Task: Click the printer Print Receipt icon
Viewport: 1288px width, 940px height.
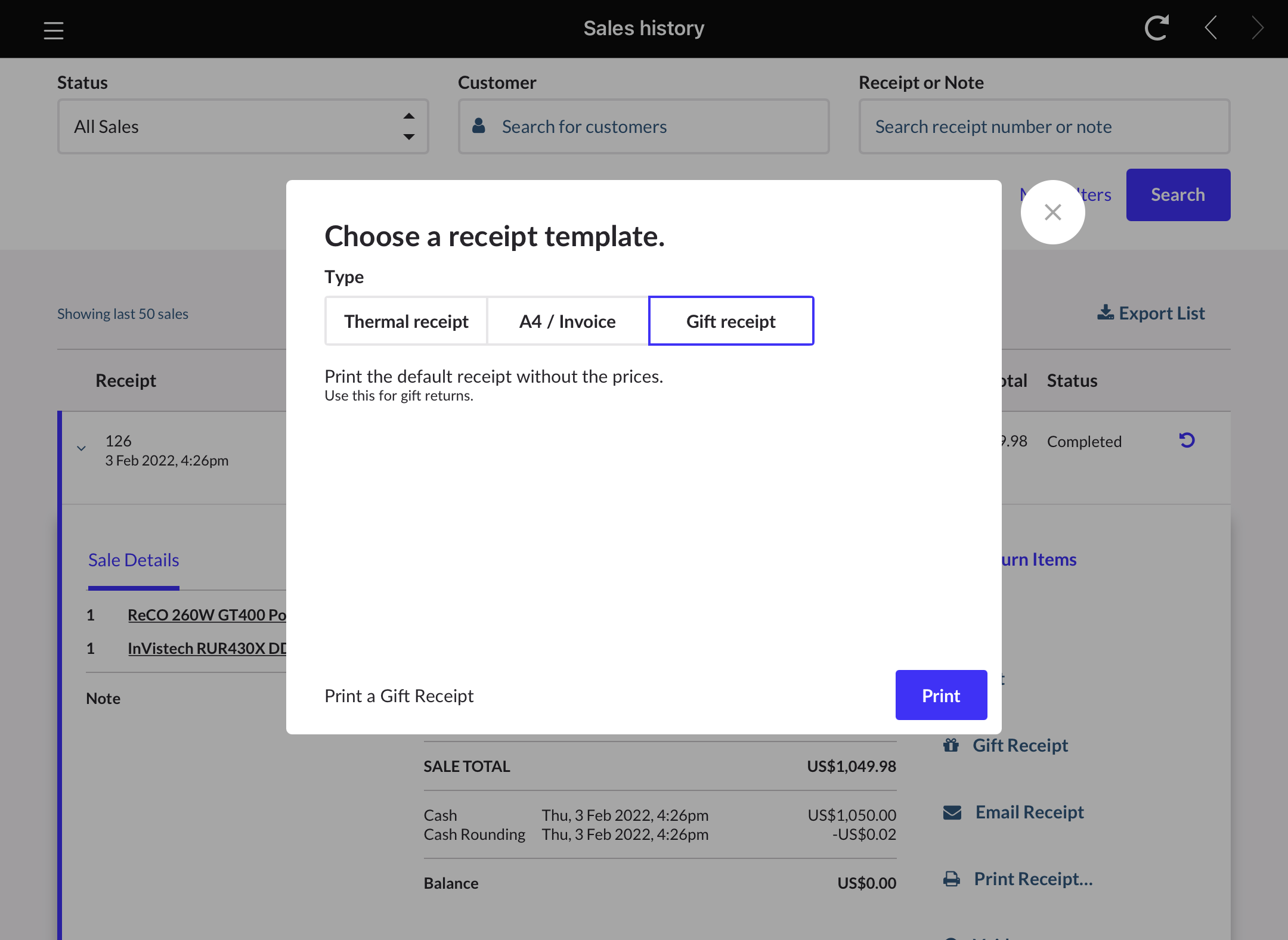Action: point(952,879)
